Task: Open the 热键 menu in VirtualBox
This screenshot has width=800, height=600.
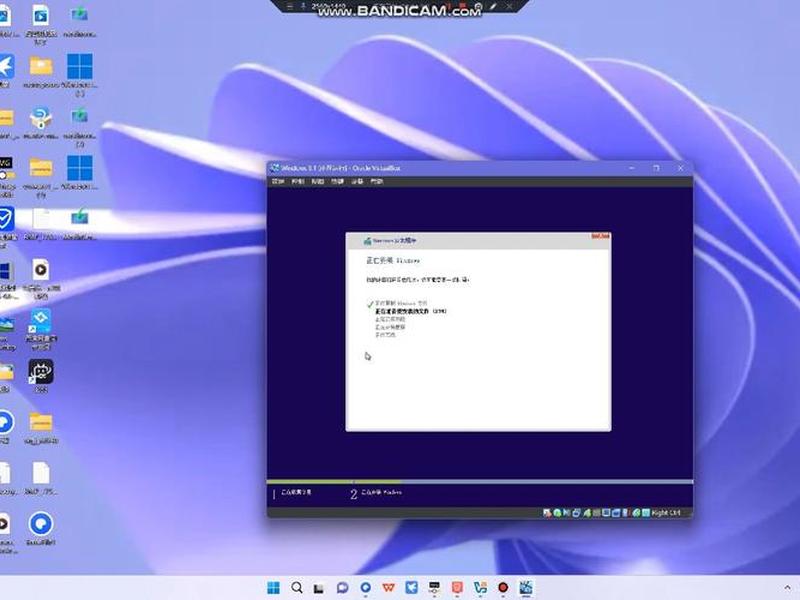Action: click(337, 182)
